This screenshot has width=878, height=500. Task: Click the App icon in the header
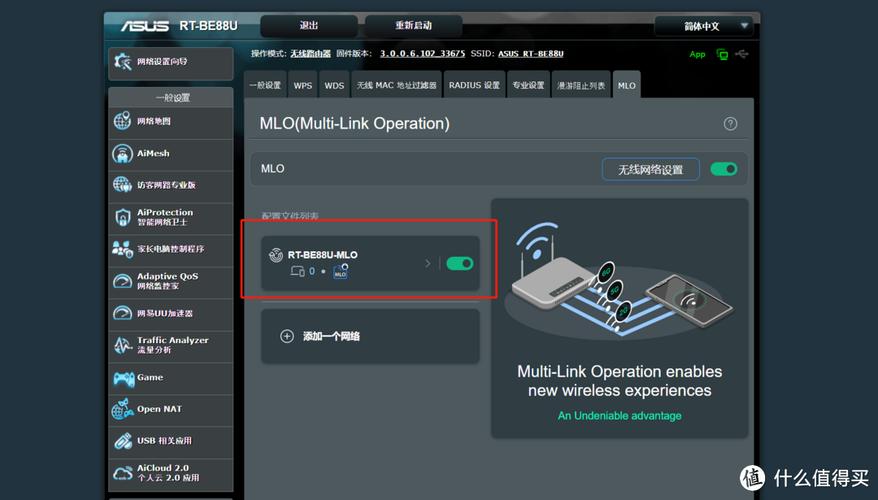697,54
